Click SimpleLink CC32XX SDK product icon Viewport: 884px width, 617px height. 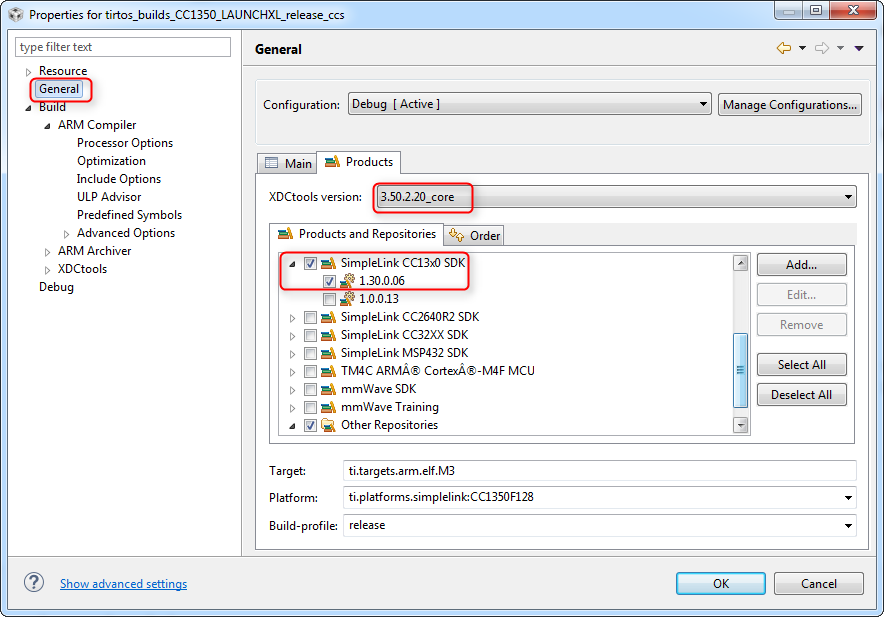click(328, 335)
